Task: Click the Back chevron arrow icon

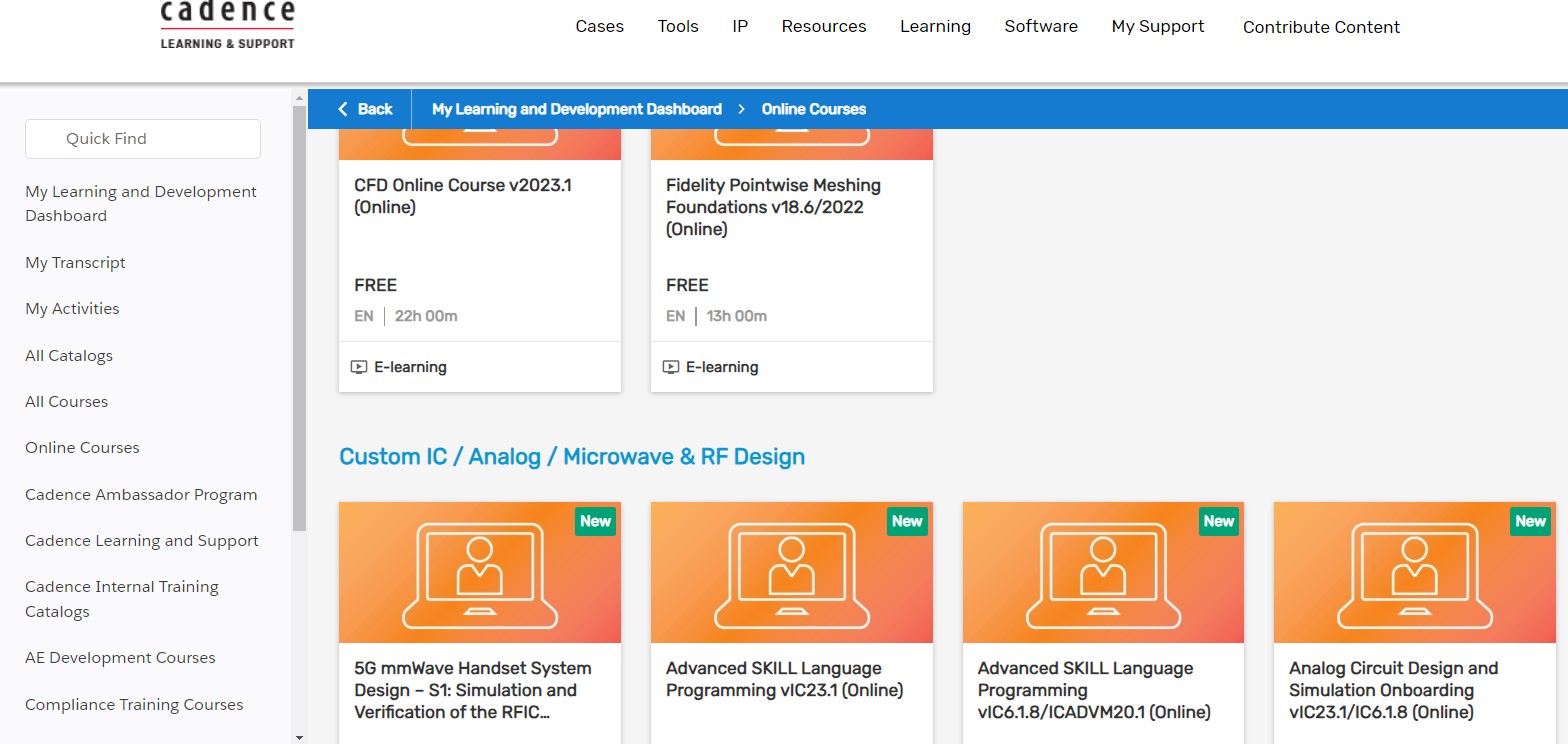Action: point(343,109)
